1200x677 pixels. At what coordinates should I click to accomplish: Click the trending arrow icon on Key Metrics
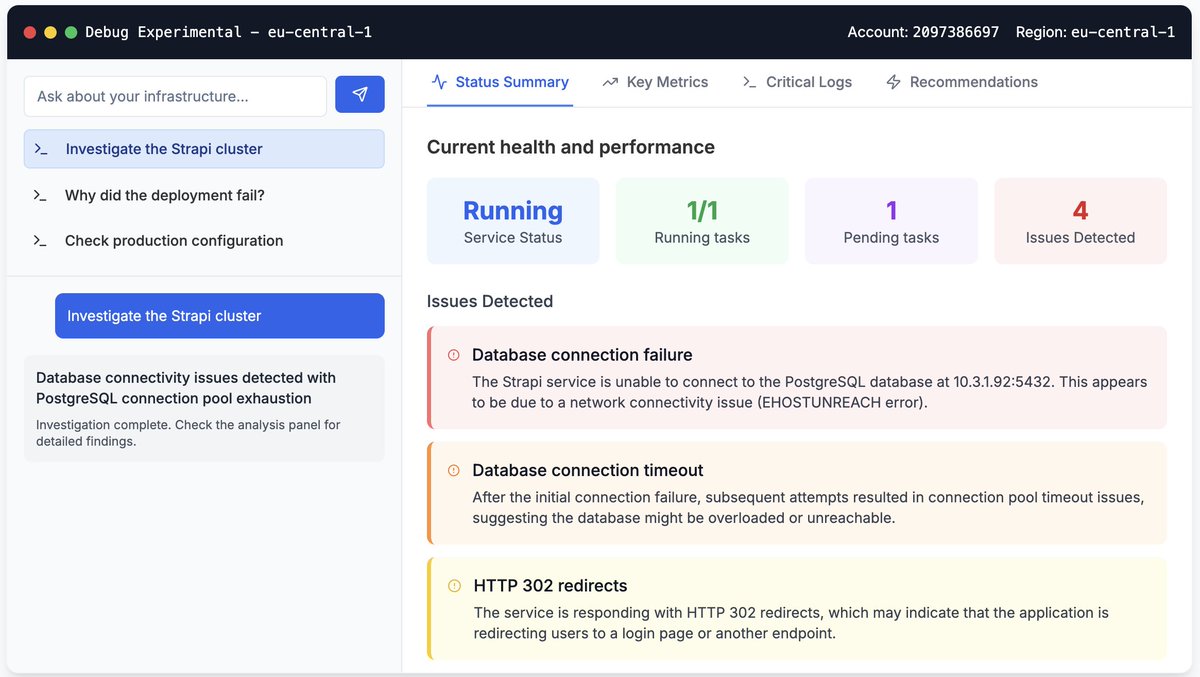tap(611, 82)
